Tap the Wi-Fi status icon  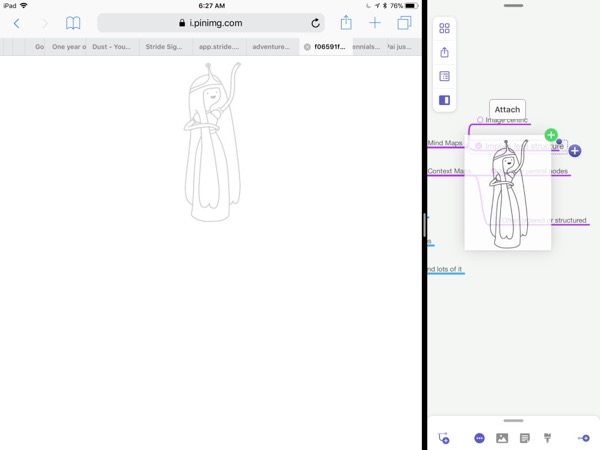point(24,5)
